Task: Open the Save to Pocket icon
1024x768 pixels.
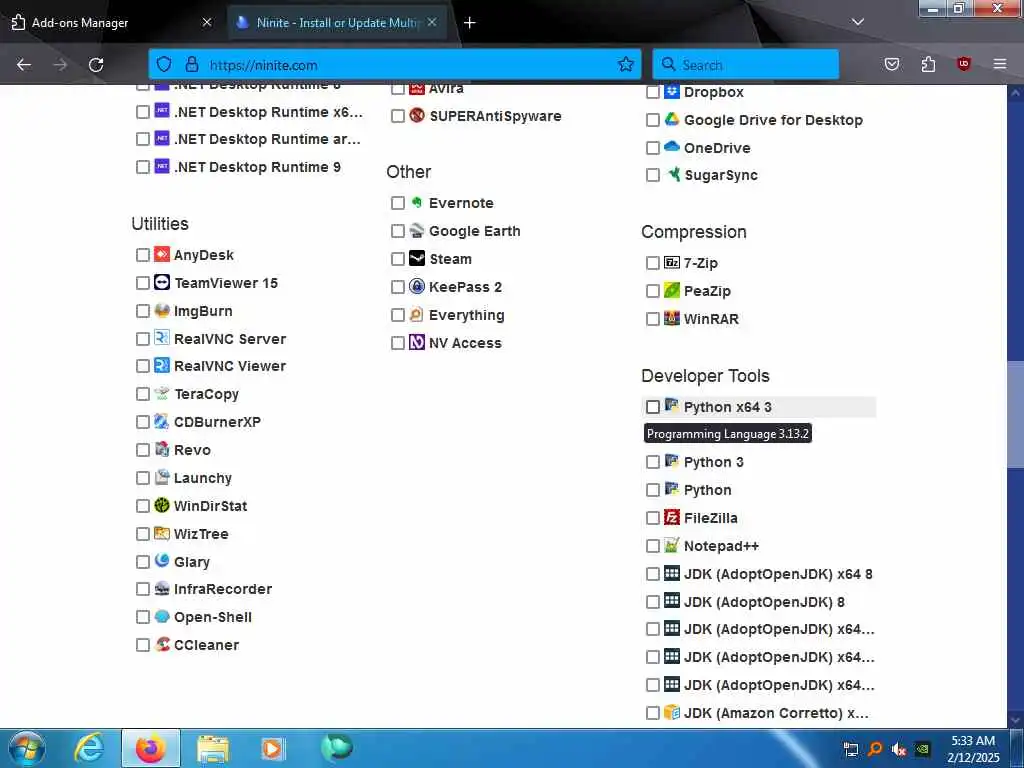Action: [x=891, y=64]
